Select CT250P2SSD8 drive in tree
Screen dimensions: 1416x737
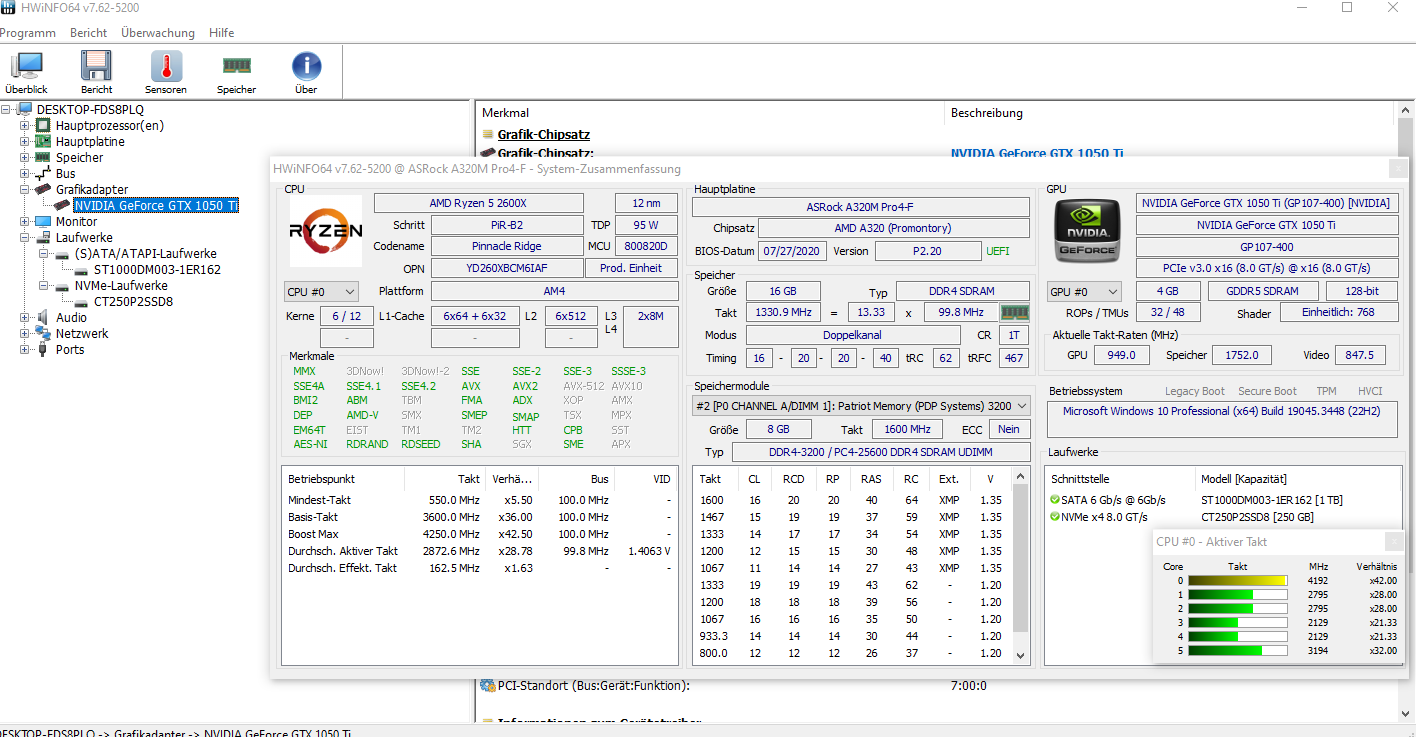click(133, 302)
